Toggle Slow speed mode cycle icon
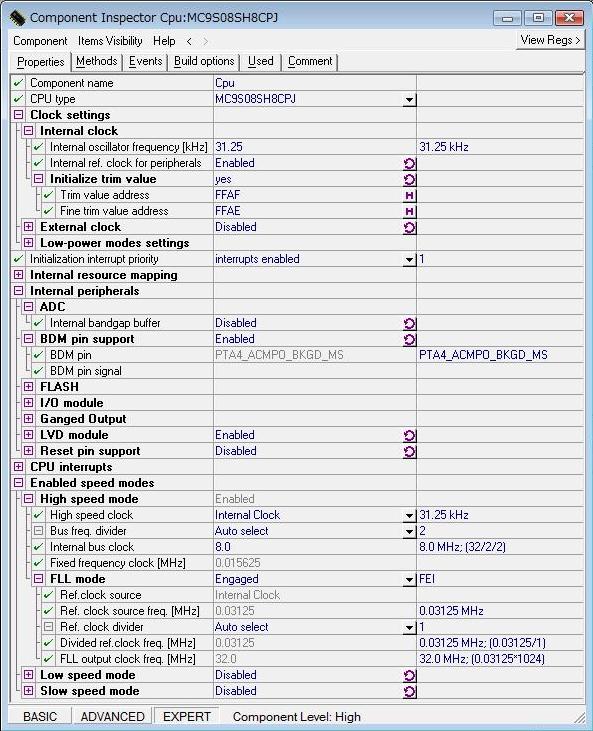 tap(409, 691)
